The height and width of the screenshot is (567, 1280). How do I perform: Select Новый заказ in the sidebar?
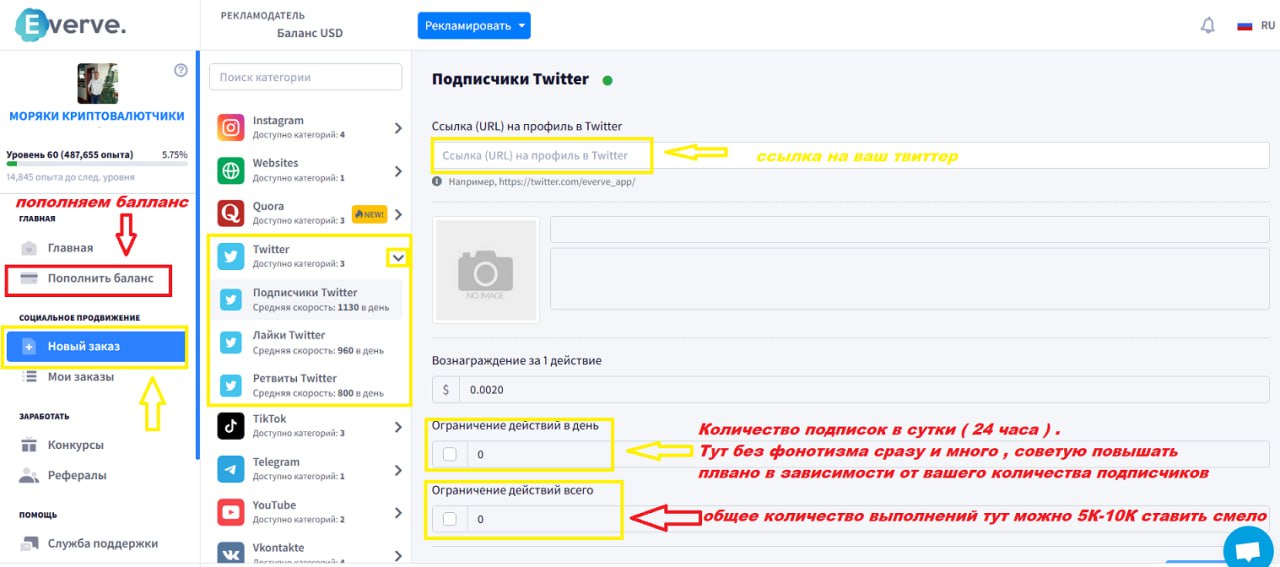pyautogui.click(x=96, y=347)
